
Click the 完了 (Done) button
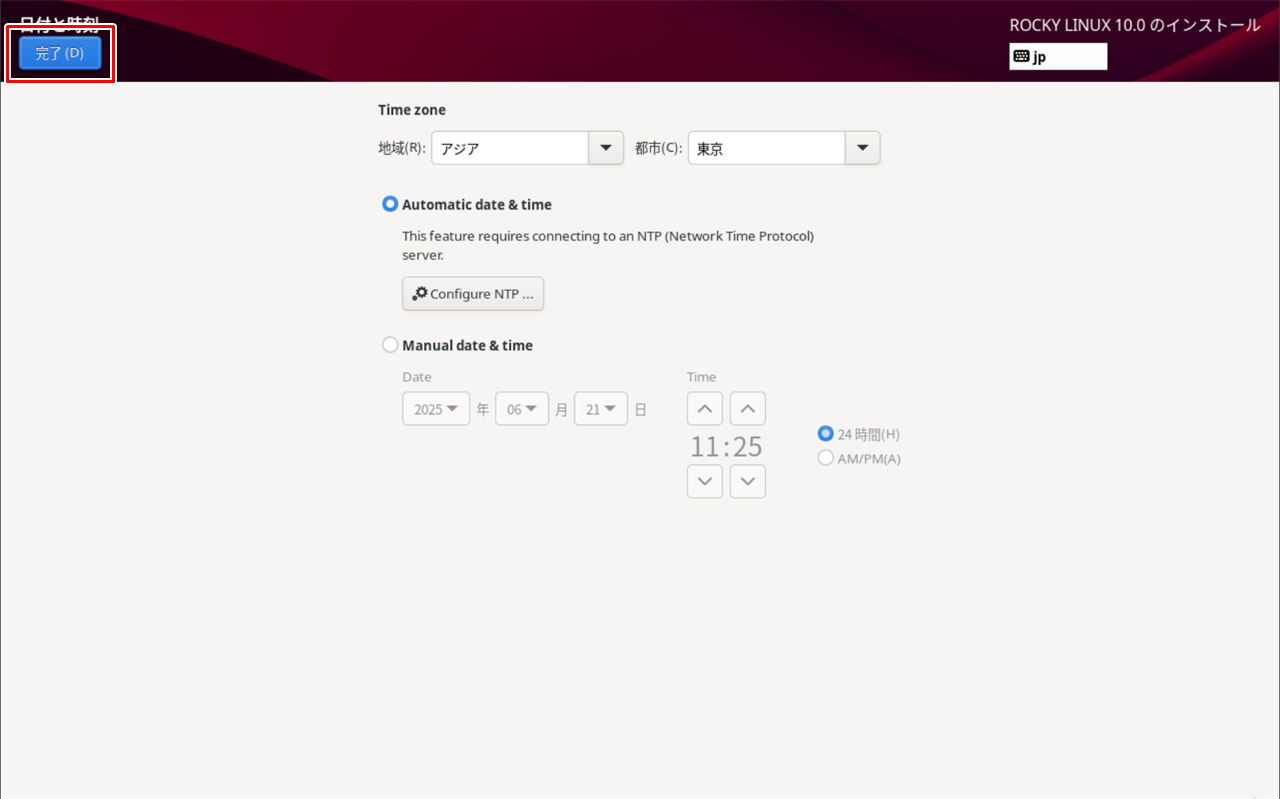[60, 53]
